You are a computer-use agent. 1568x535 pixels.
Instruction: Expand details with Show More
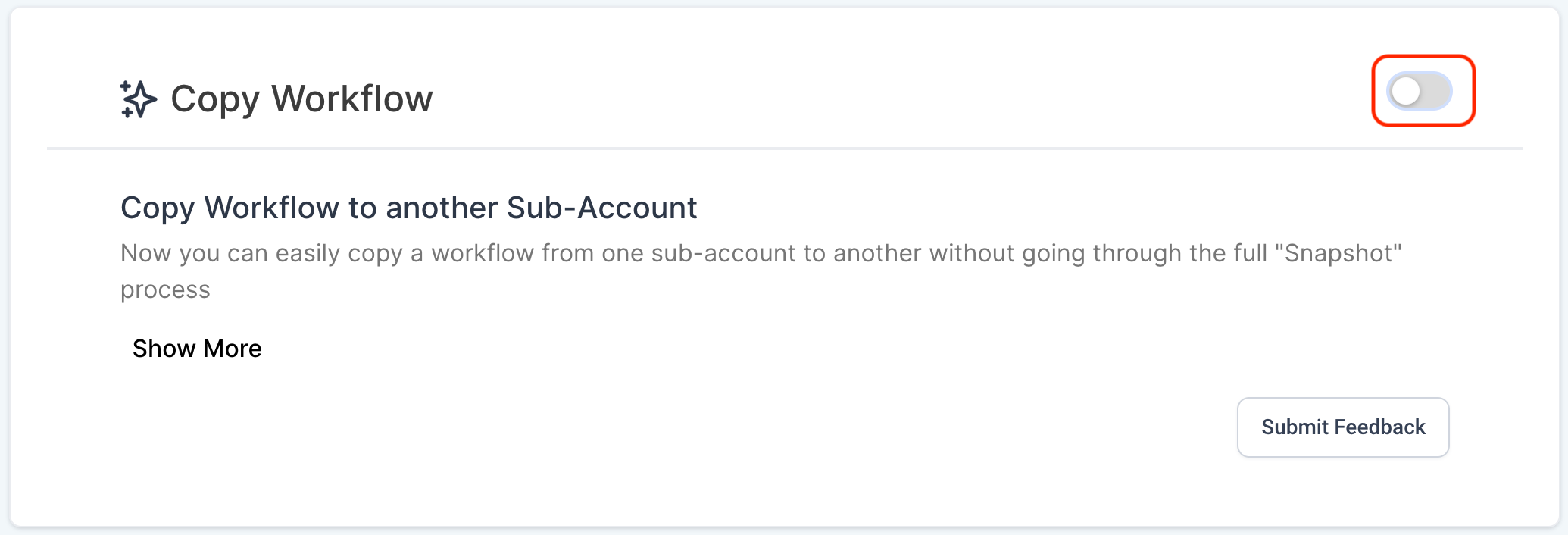[x=197, y=349]
